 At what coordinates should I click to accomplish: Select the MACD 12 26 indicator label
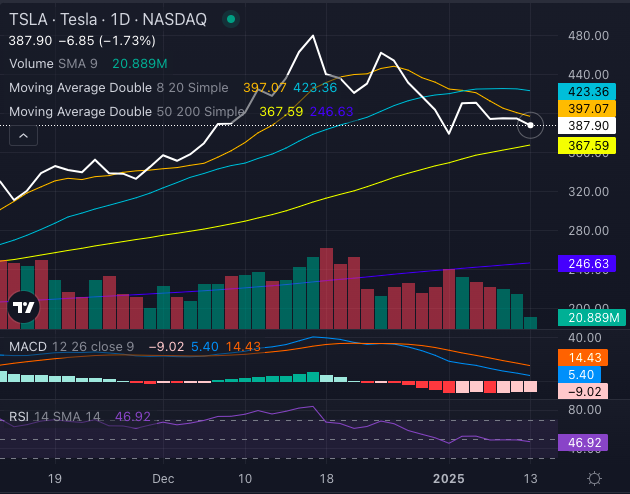coord(70,346)
